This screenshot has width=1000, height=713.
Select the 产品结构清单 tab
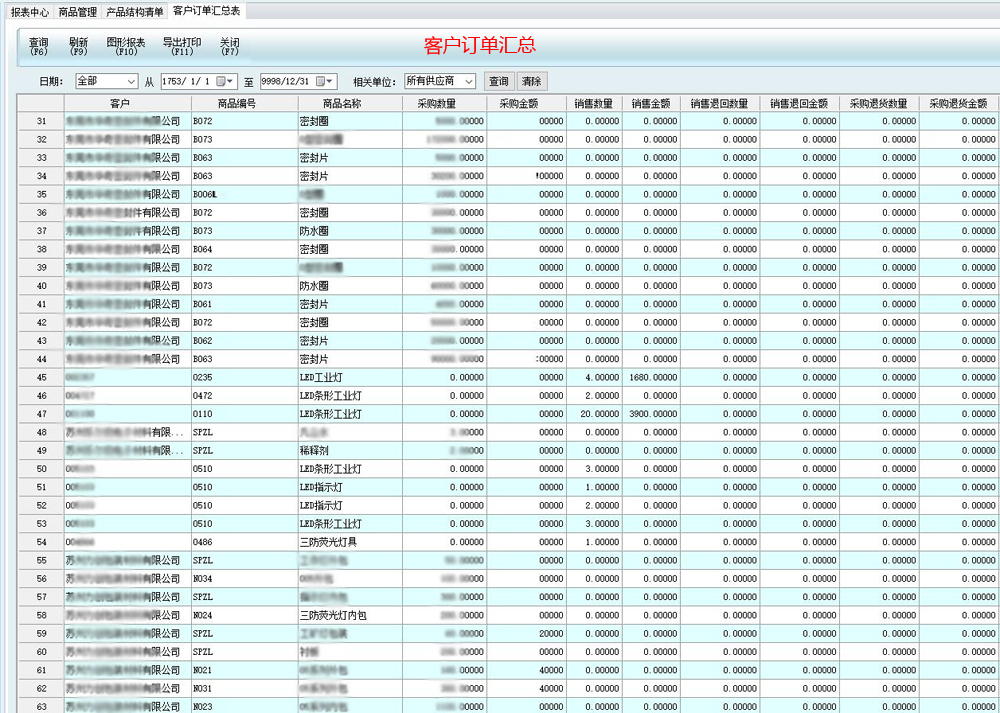[x=135, y=11]
